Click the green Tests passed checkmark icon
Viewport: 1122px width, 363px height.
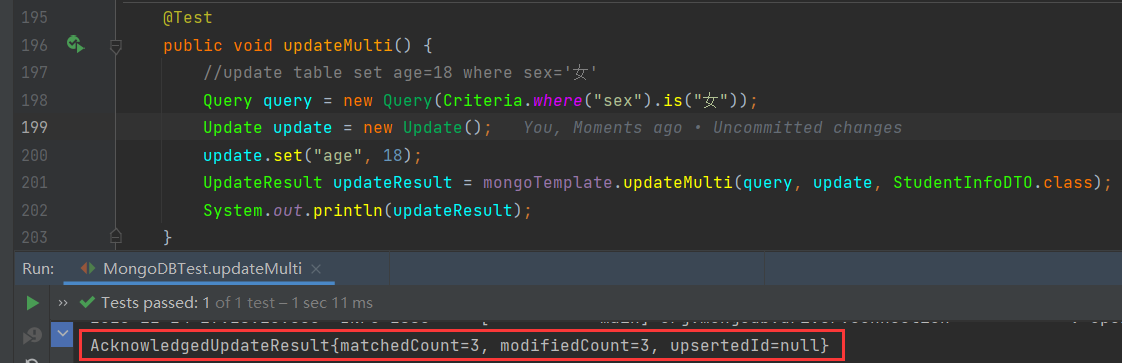(x=88, y=303)
